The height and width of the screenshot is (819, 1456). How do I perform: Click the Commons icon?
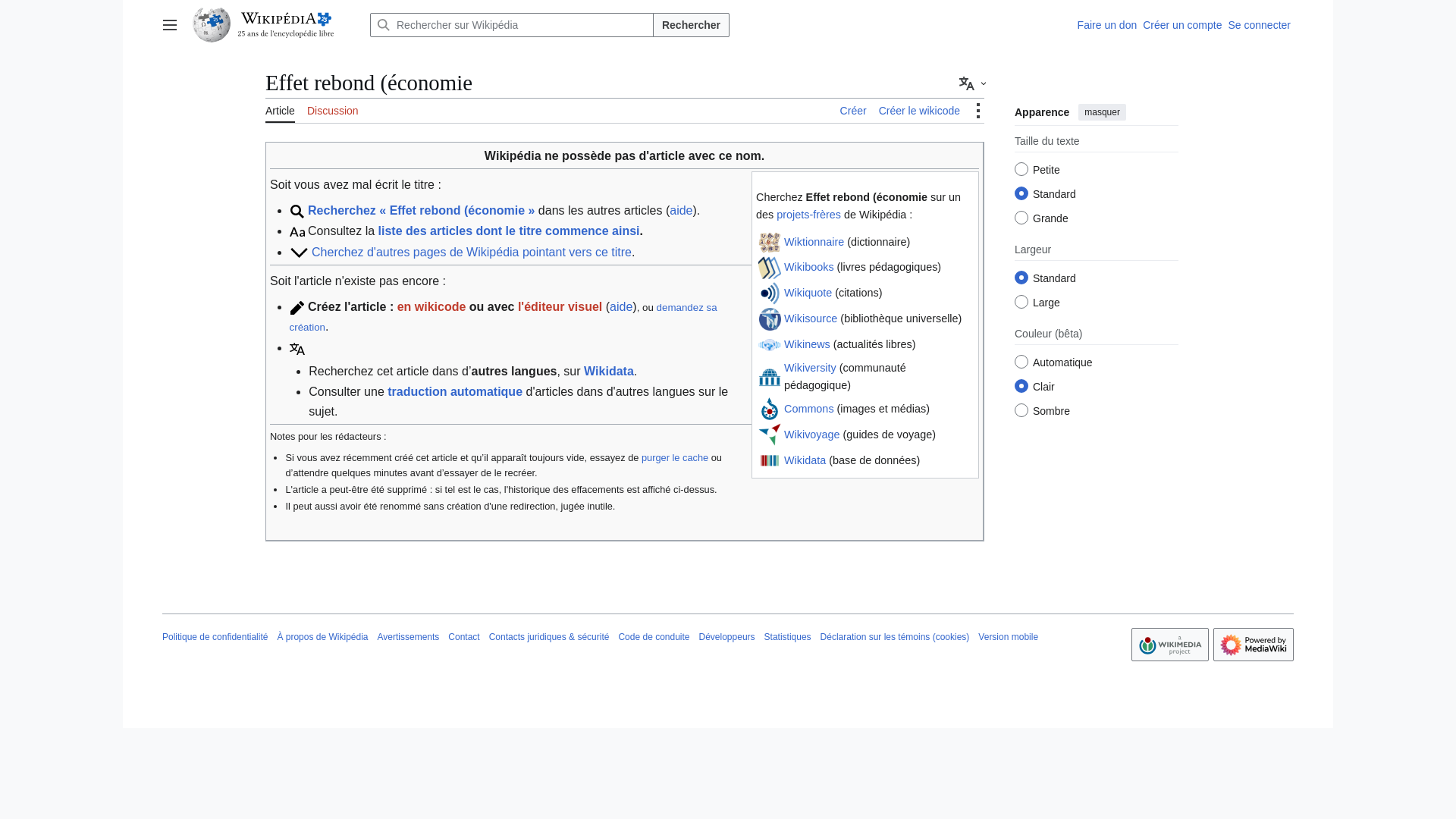[770, 409]
